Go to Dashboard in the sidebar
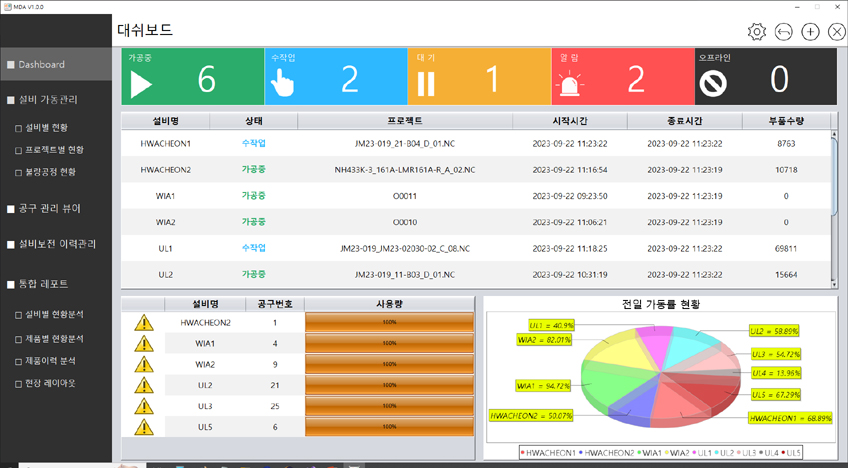This screenshot has height=468, width=848. point(41,65)
